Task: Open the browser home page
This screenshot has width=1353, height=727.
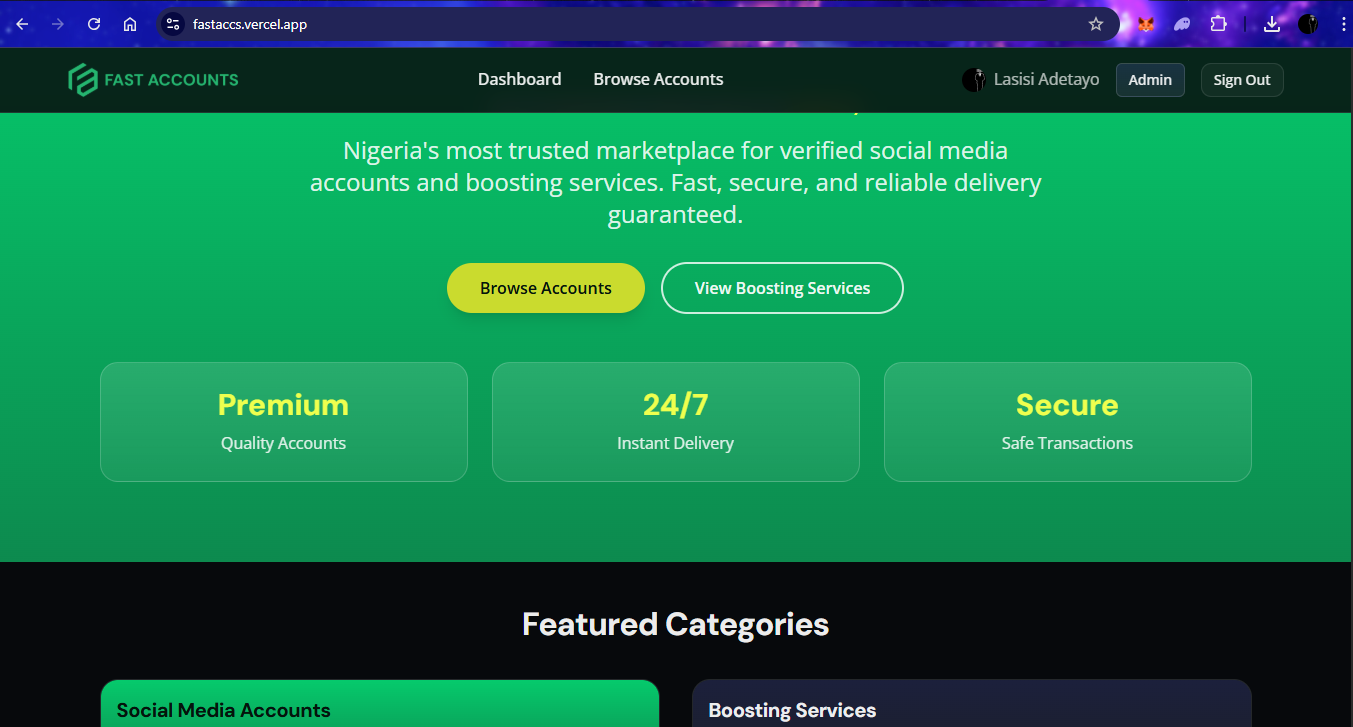Action: pyautogui.click(x=130, y=24)
